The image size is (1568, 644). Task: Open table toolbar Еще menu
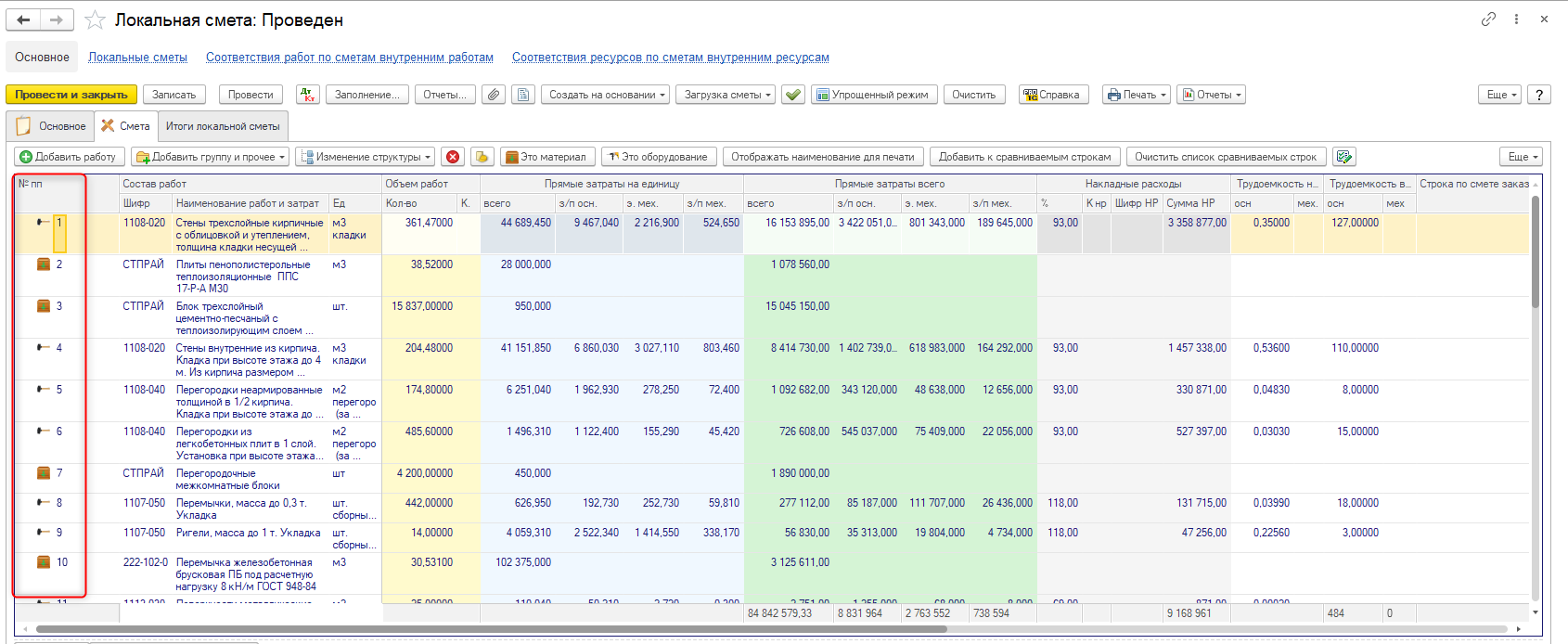[x=1522, y=157]
